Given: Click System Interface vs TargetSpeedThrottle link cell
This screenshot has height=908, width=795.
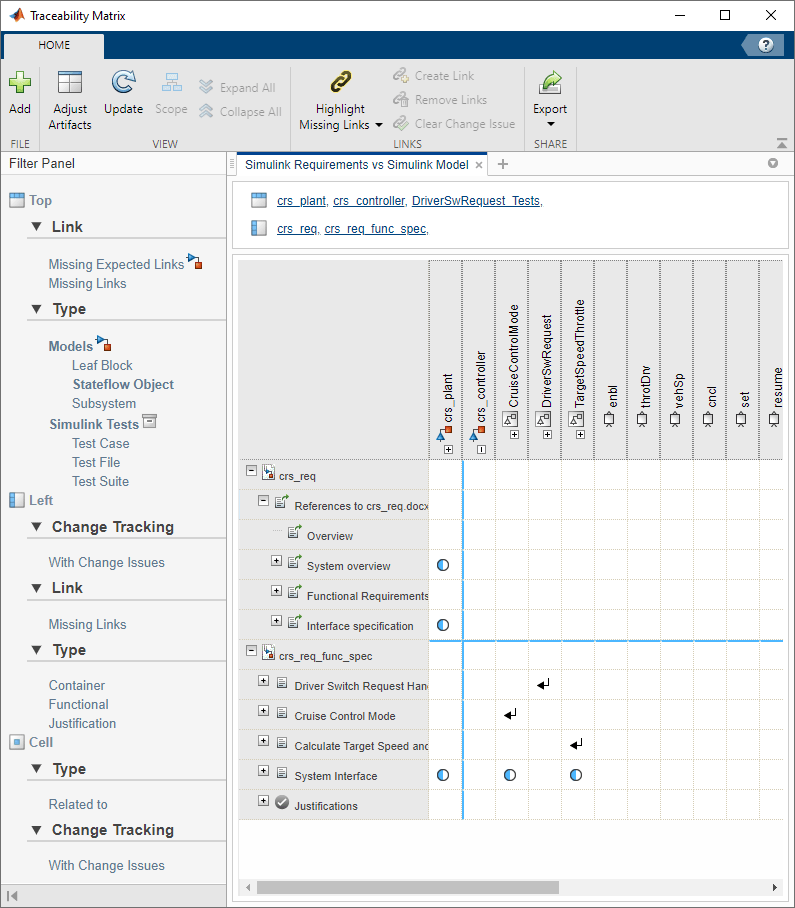Looking at the screenshot, I should (x=576, y=775).
